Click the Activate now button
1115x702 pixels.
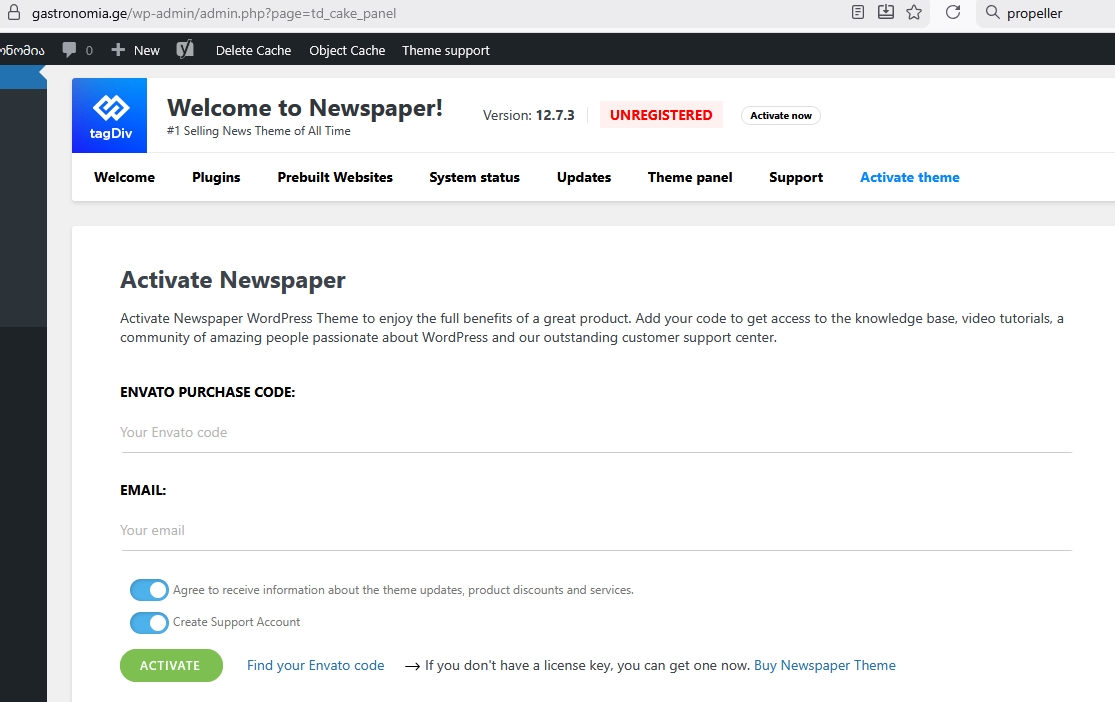(x=781, y=115)
